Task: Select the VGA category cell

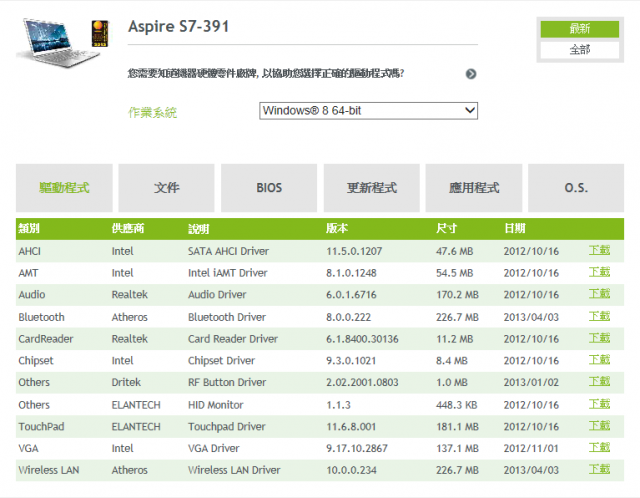Action: [x=28, y=448]
